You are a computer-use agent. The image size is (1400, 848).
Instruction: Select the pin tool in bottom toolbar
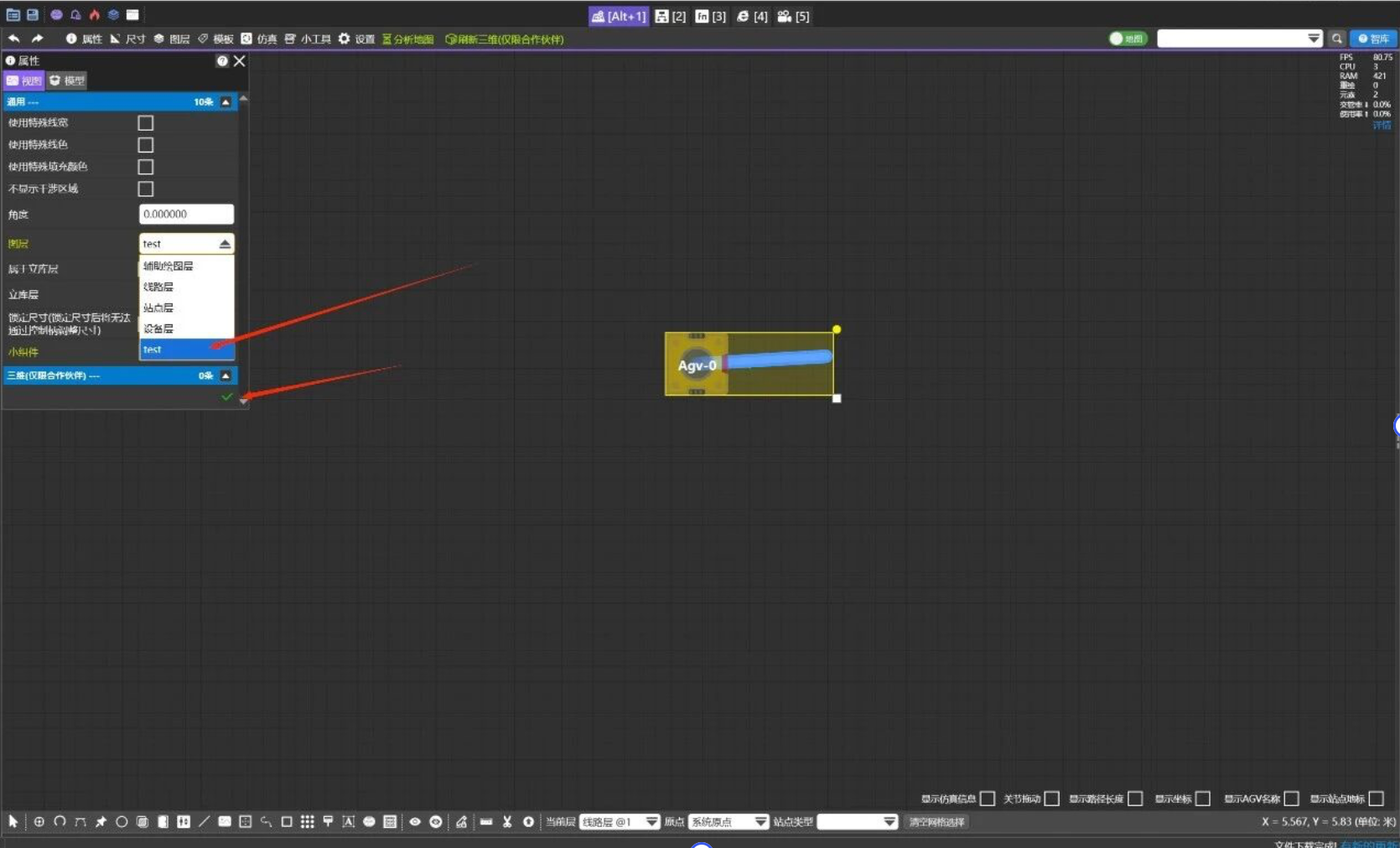coord(101,822)
